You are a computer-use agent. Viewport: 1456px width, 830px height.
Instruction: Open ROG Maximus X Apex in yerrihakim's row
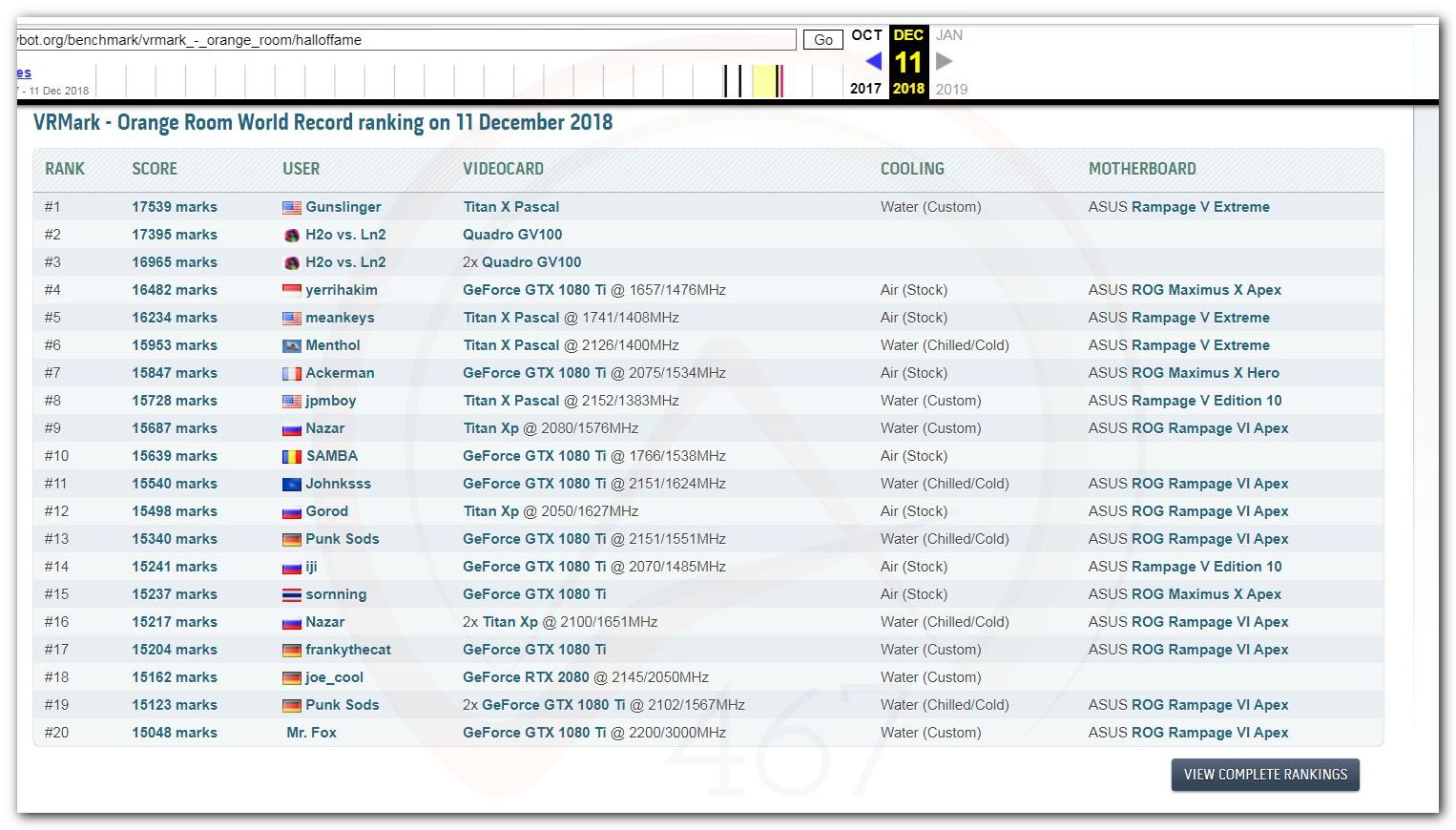click(1206, 290)
